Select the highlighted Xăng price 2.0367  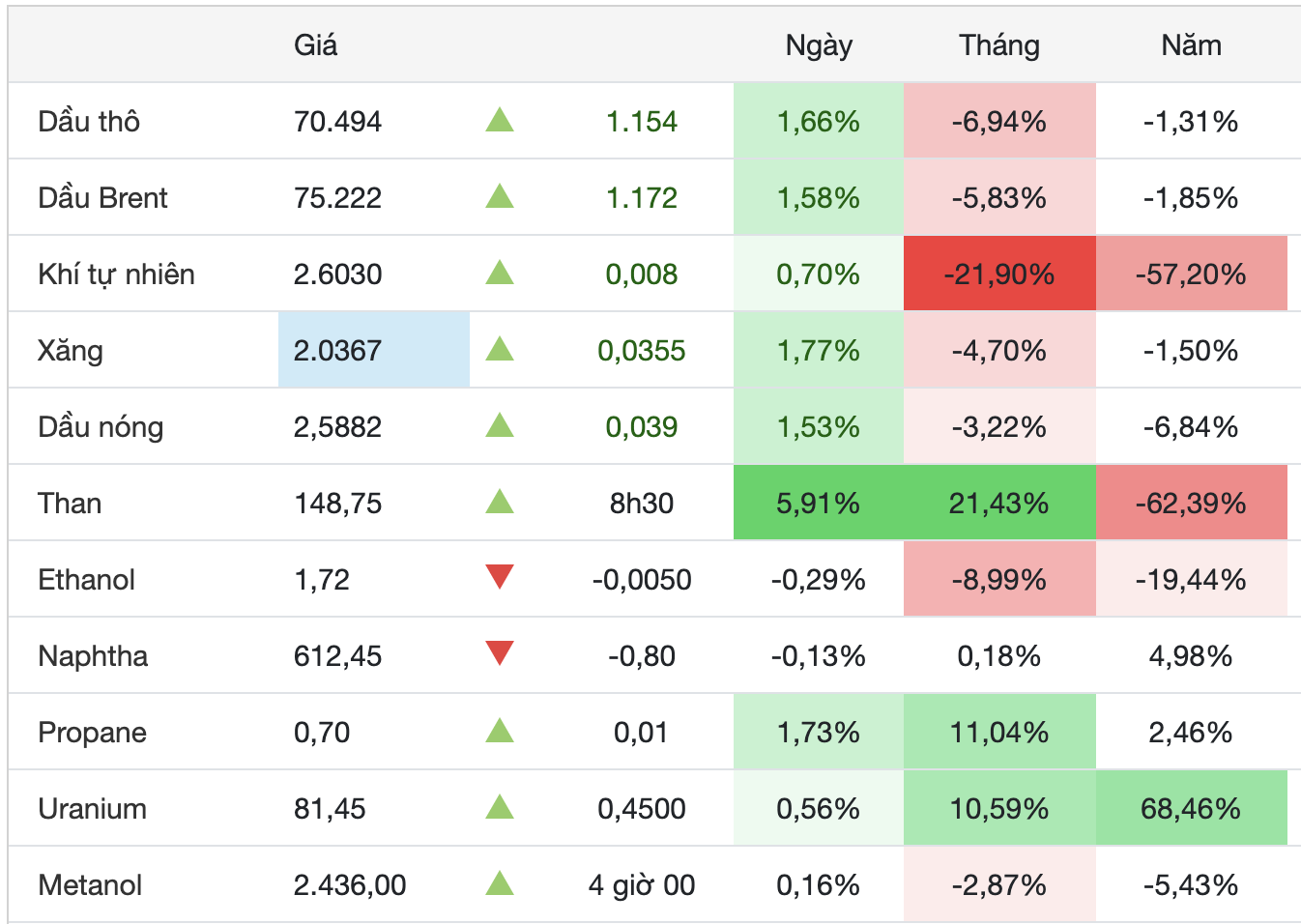tap(374, 350)
